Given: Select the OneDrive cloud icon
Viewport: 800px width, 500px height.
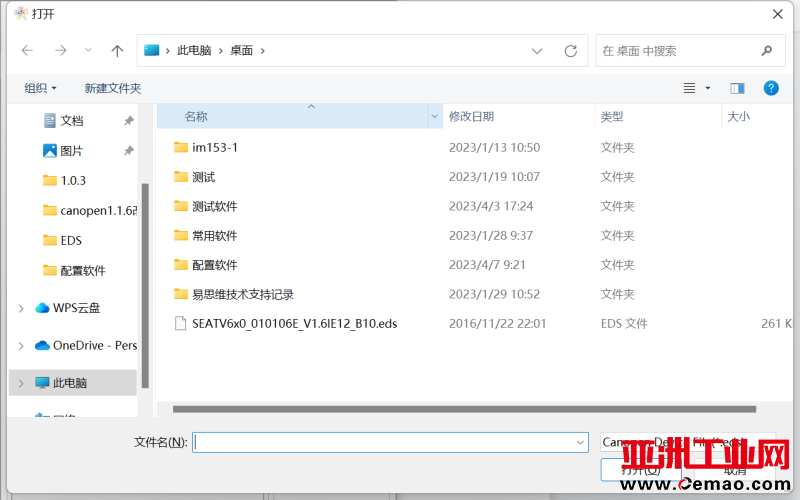Looking at the screenshot, I should click(x=42, y=346).
